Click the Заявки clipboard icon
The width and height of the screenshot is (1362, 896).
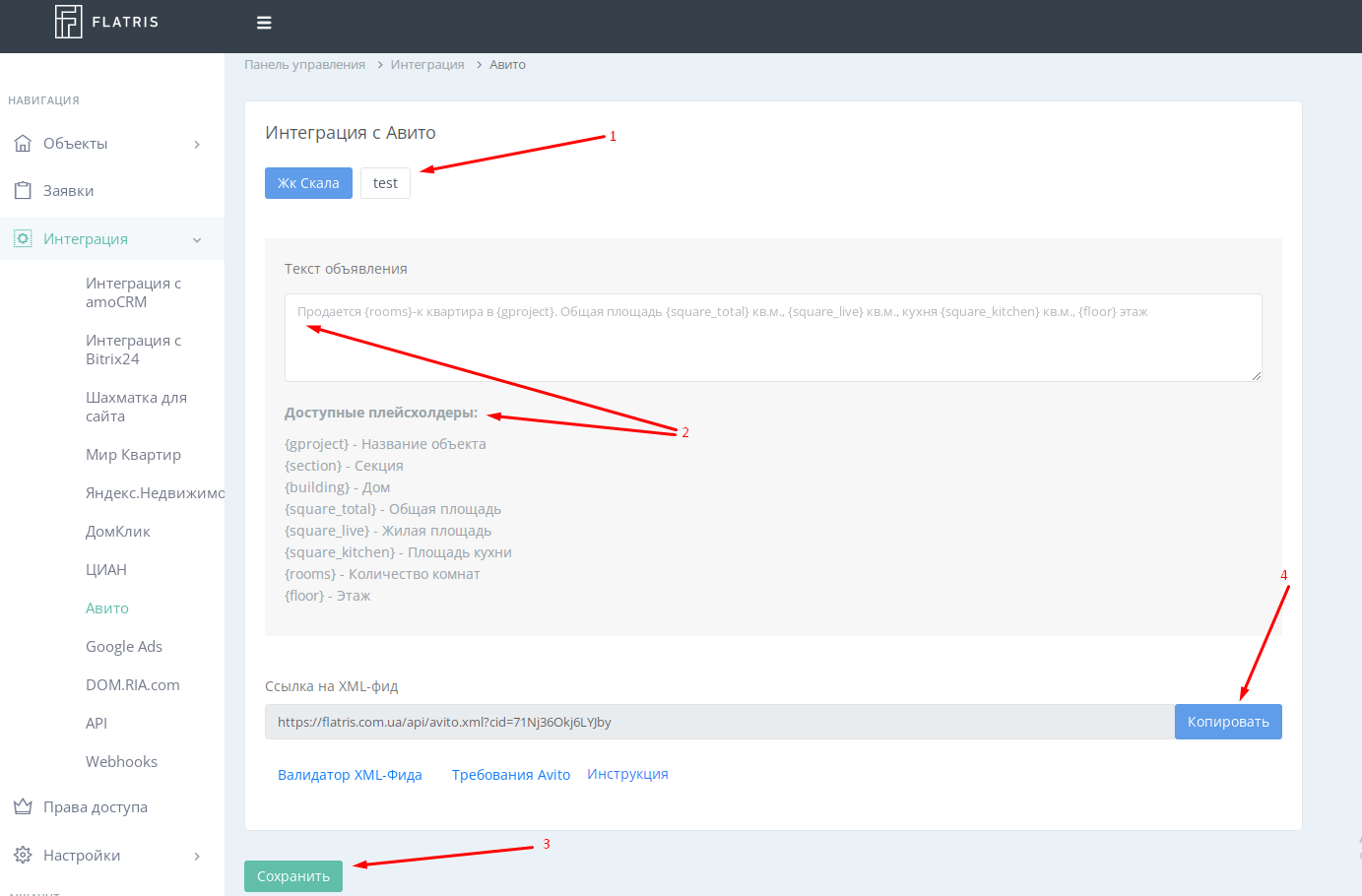click(x=23, y=191)
